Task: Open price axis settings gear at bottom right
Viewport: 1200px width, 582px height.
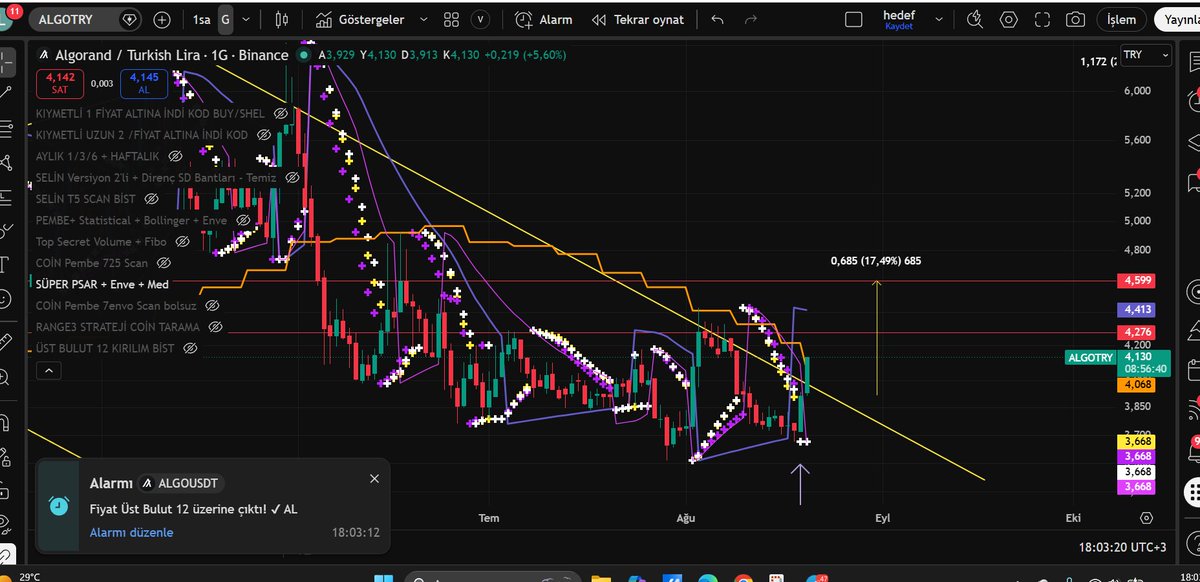Action: tap(1146, 518)
